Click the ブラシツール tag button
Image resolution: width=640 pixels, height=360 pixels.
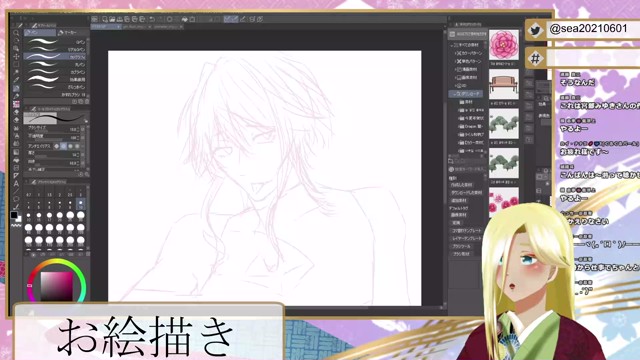[x=461, y=247]
